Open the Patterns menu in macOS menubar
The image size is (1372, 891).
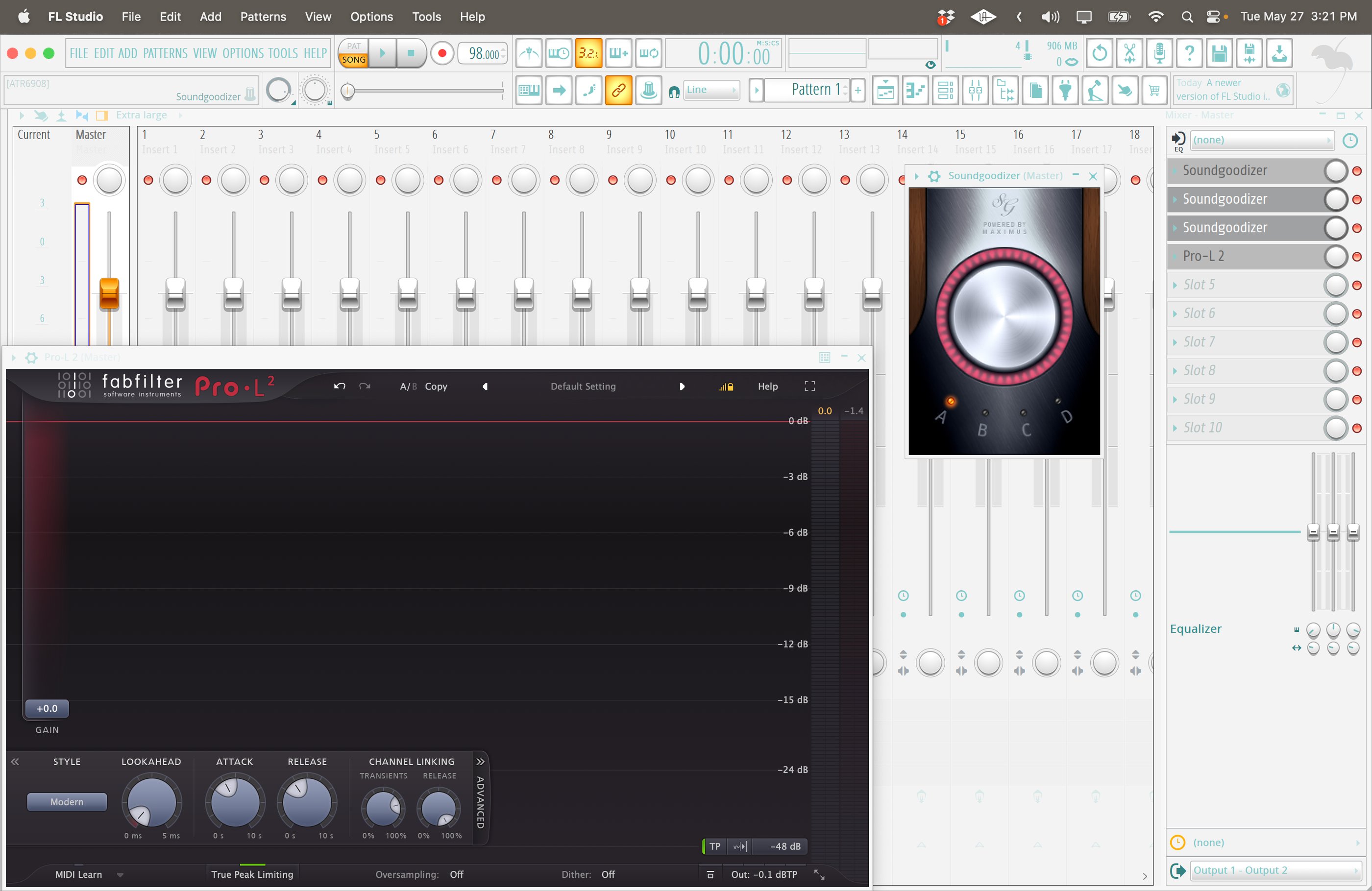[x=263, y=17]
